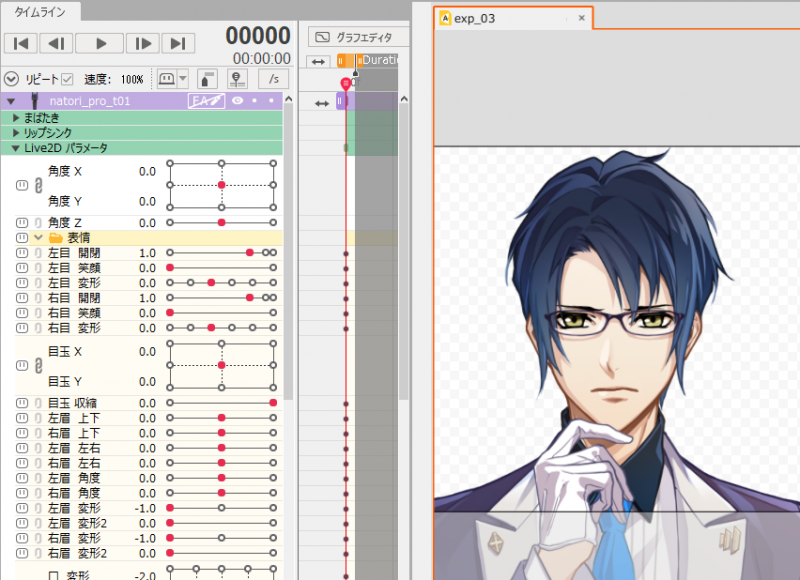Collapse the Live2D パラメータ group
The image size is (800, 580).
point(16,148)
